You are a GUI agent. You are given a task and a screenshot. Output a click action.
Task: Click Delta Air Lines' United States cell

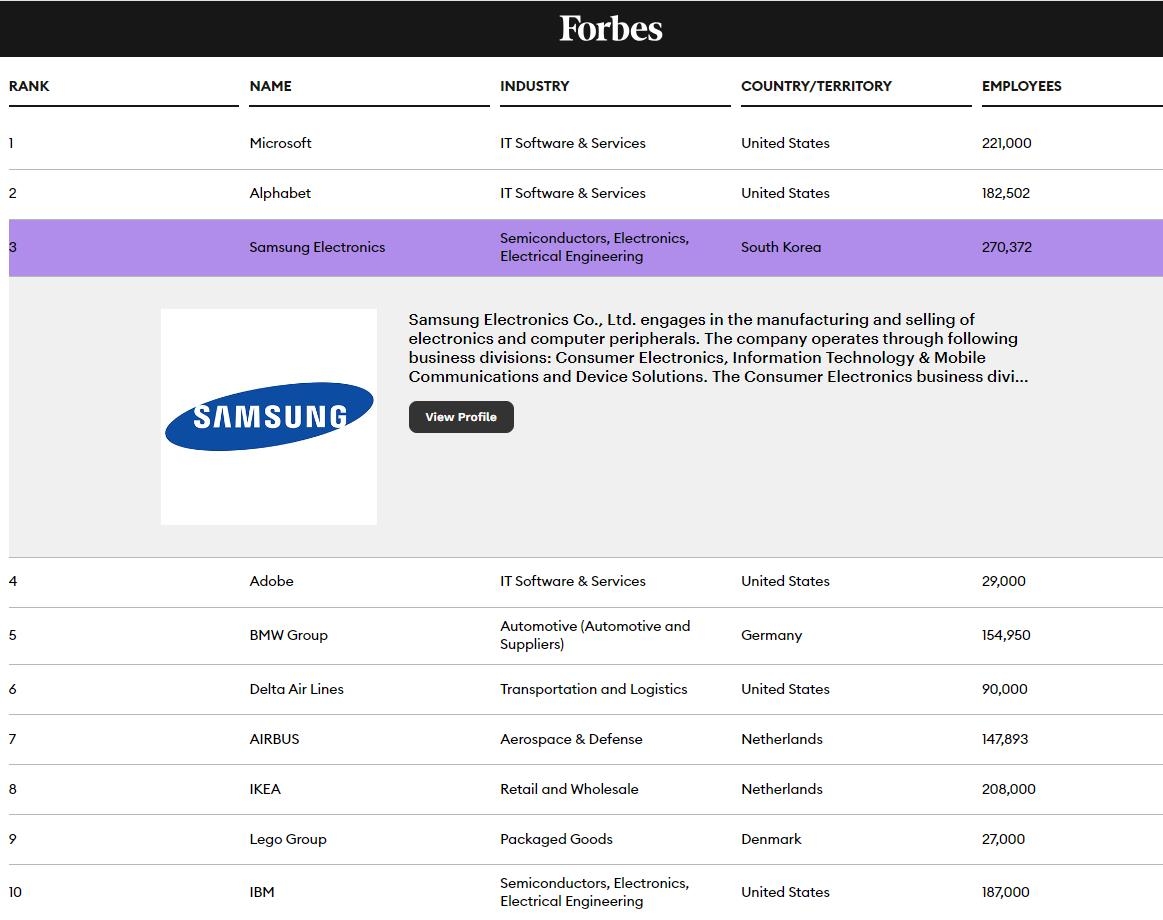(785, 689)
